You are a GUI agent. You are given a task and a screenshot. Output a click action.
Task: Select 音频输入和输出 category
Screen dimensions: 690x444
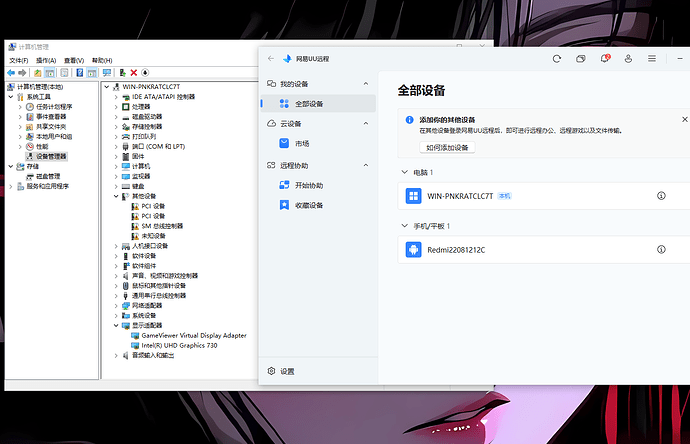click(148, 356)
